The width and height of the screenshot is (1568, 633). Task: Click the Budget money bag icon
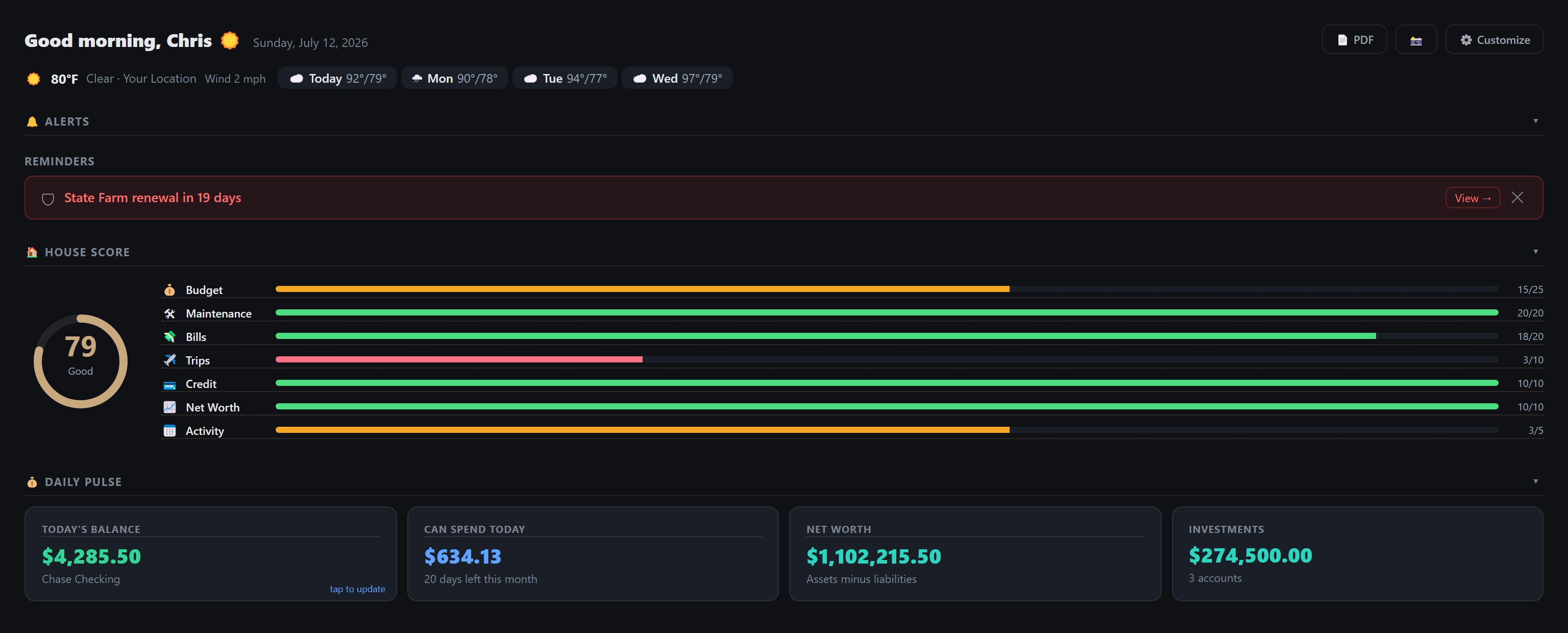click(170, 290)
